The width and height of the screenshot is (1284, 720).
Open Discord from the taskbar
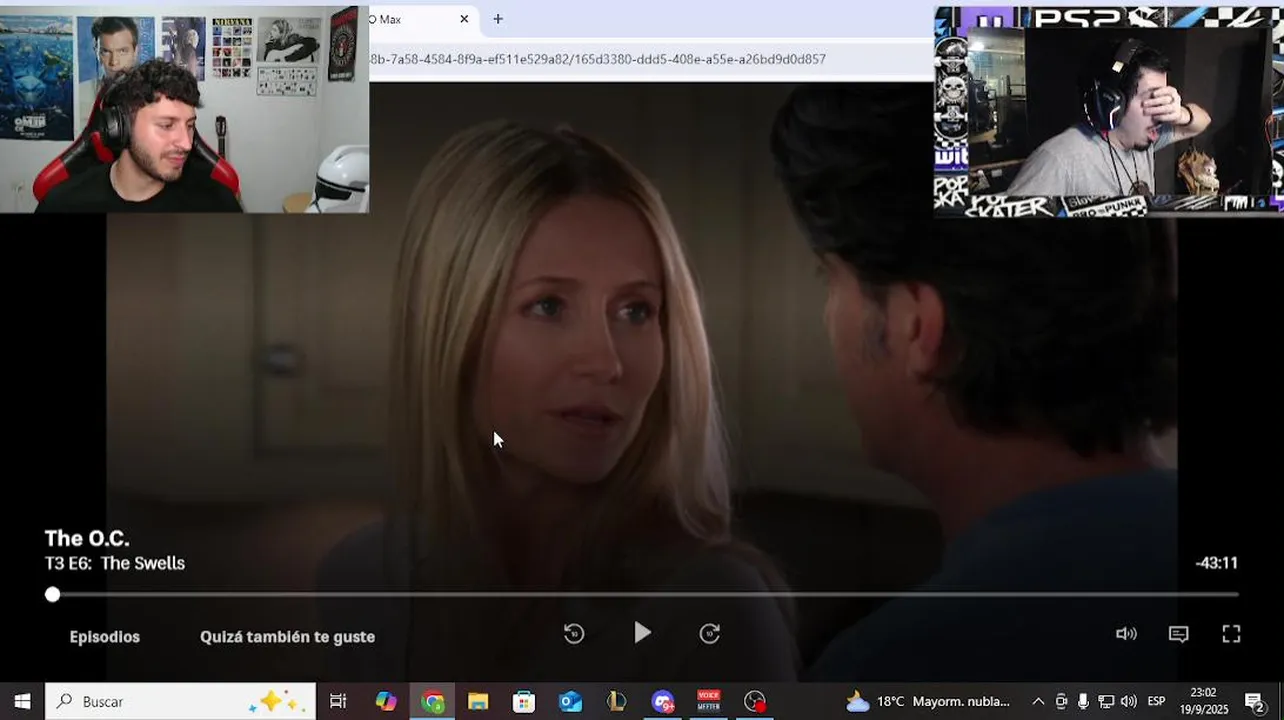(662, 702)
